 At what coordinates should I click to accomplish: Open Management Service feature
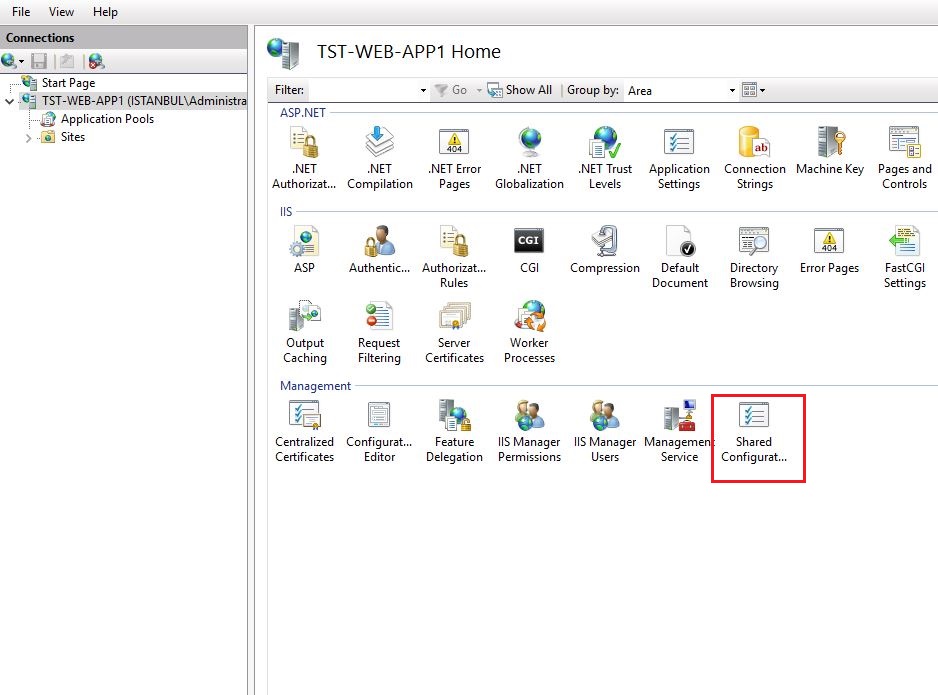(x=680, y=431)
